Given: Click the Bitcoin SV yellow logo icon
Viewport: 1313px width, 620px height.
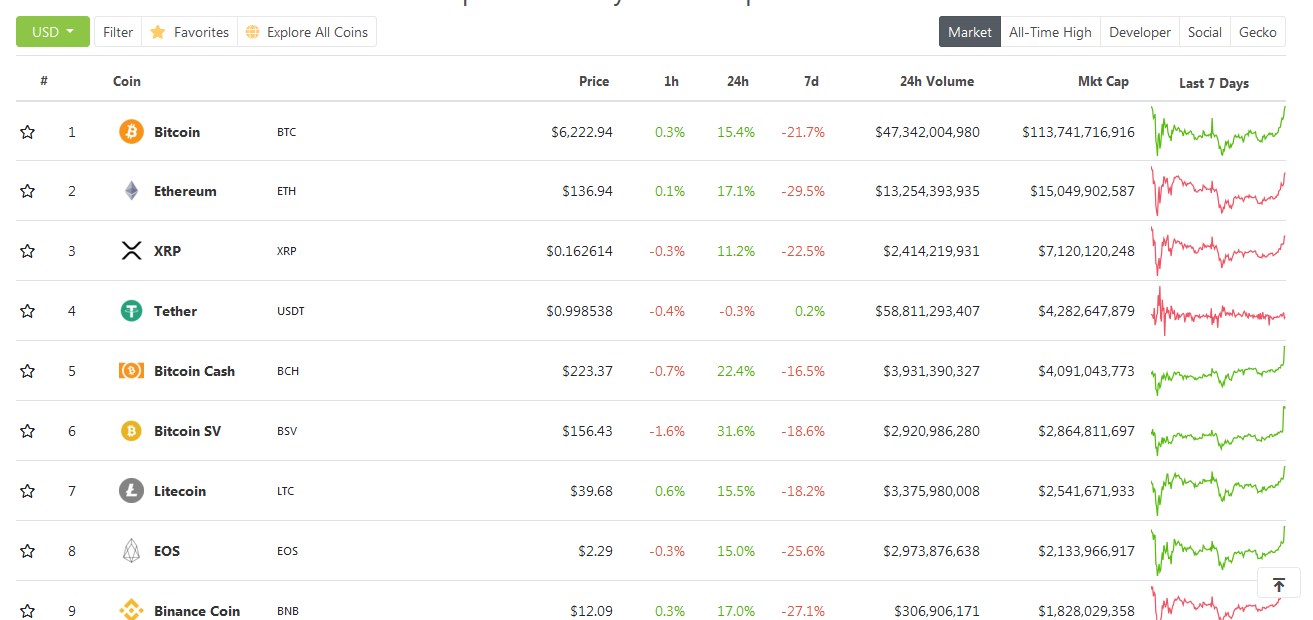Looking at the screenshot, I should tap(131, 431).
